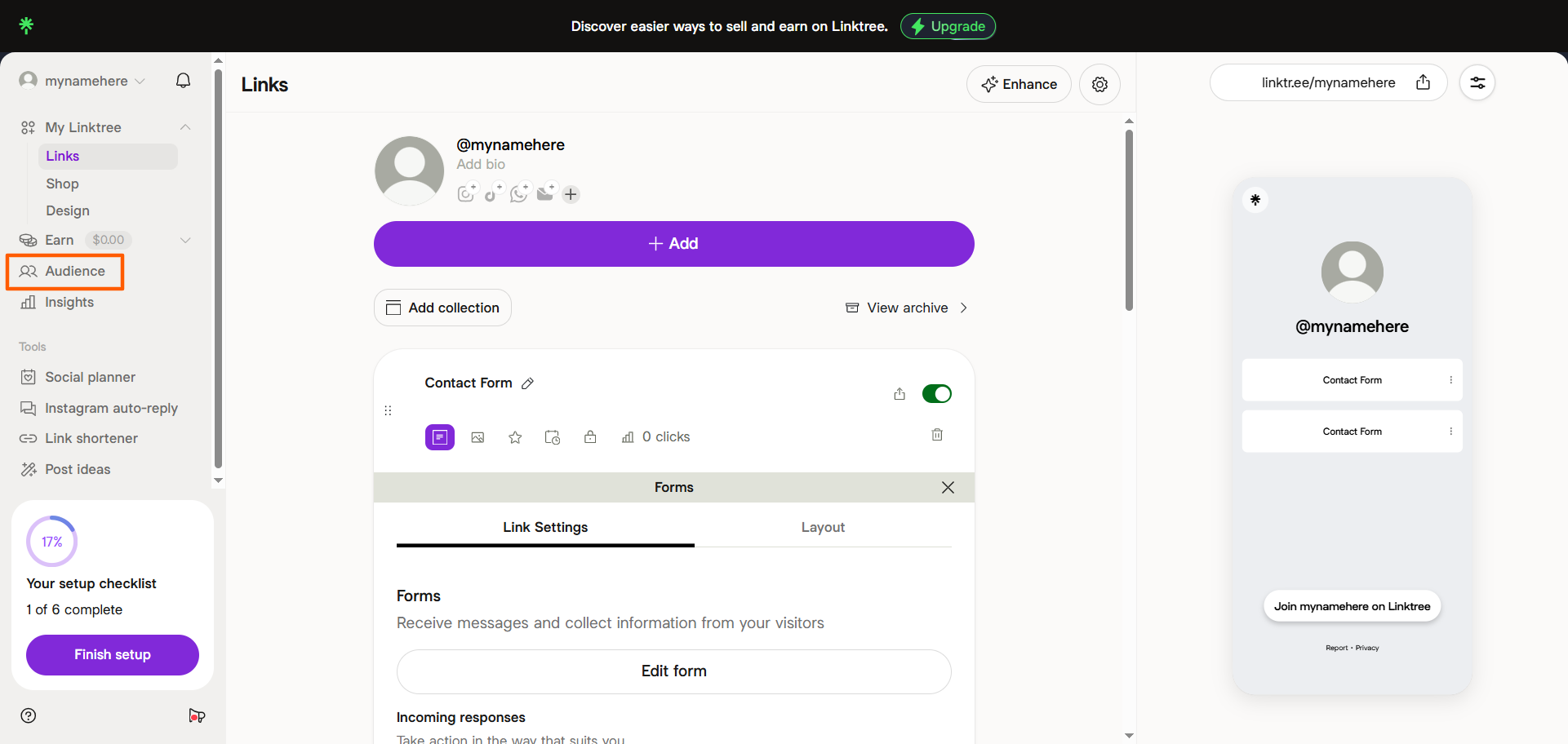1568x744 pixels.
Task: Open help question mark icon
Action: pos(29,715)
